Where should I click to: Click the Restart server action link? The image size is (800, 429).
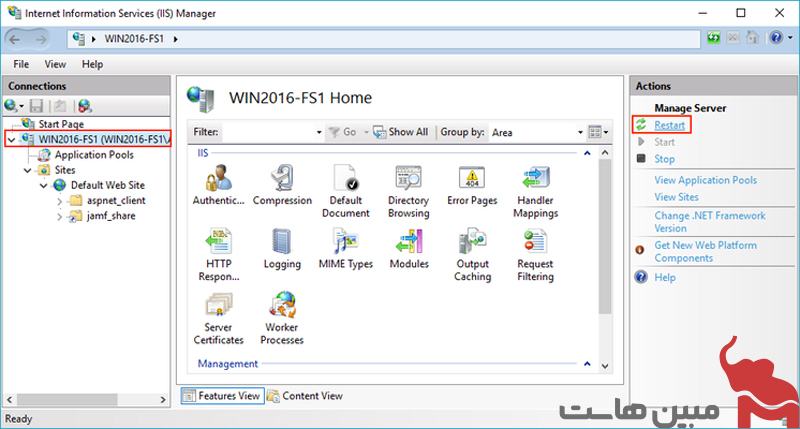pyautogui.click(x=669, y=125)
